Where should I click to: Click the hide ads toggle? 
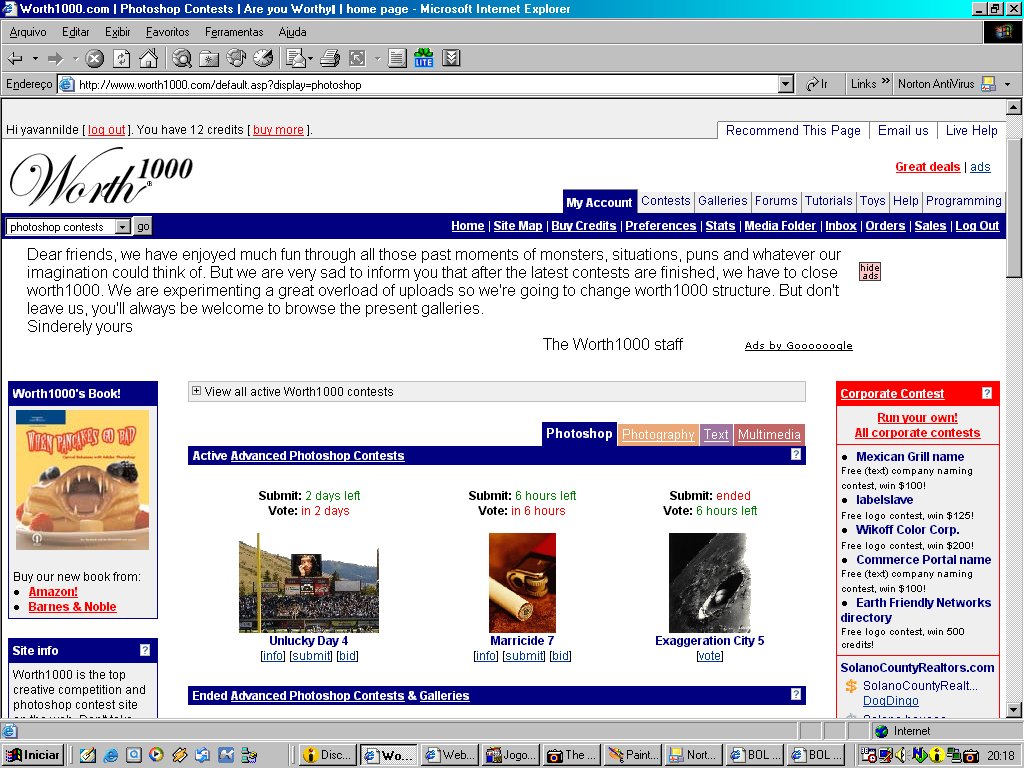(869, 272)
